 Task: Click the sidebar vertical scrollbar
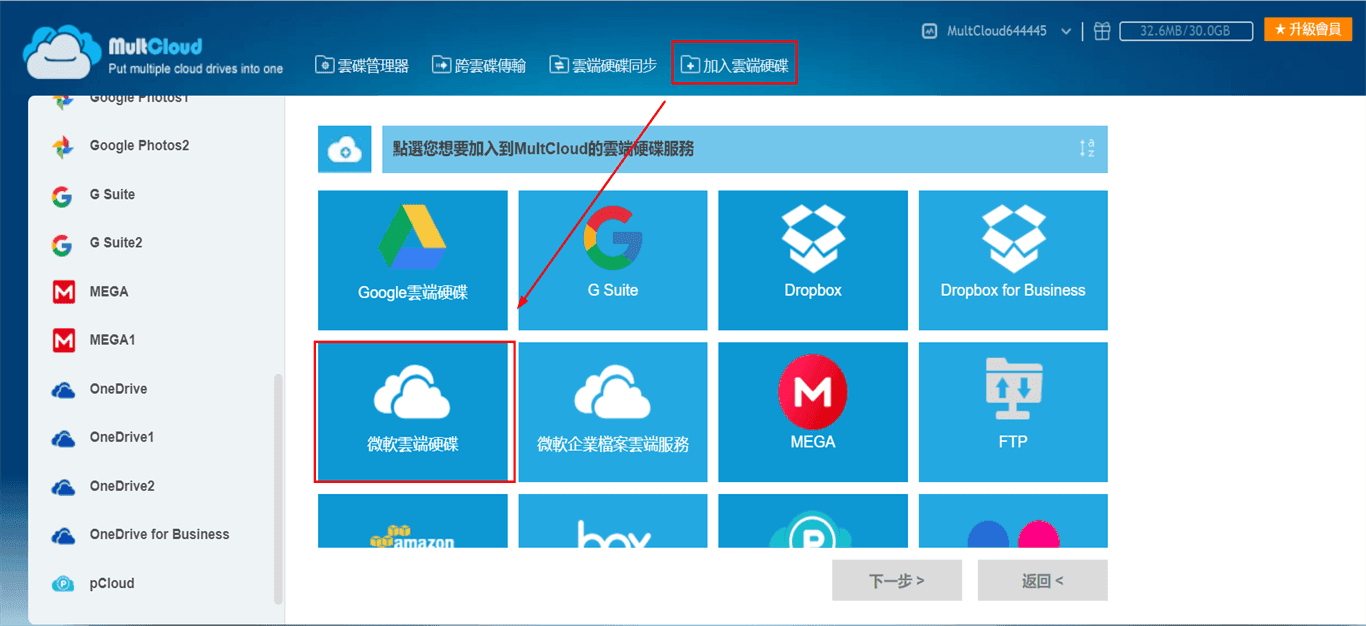[x=278, y=488]
